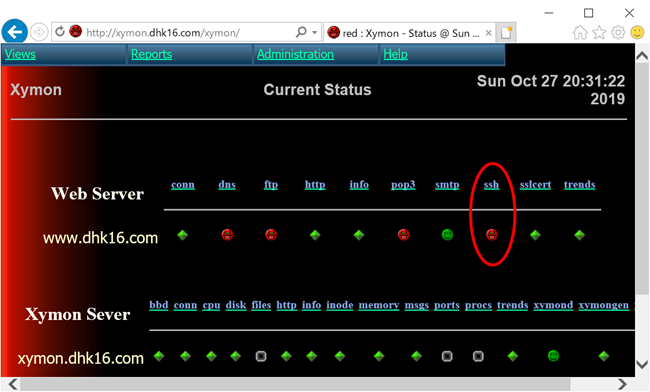This screenshot has width=650, height=392.
Task: Open the gray files status icon for xymon.dhk16.com
Action: [x=261, y=356]
